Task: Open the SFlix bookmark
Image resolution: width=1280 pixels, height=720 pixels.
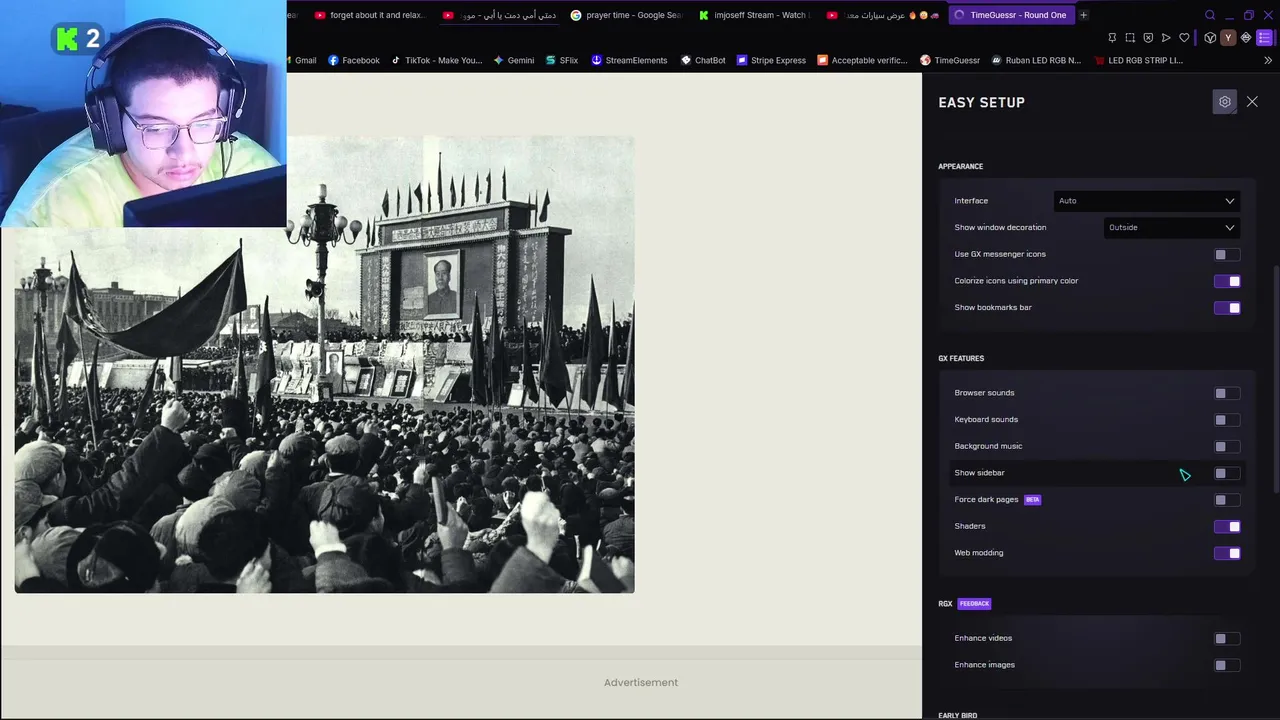Action: [x=562, y=60]
